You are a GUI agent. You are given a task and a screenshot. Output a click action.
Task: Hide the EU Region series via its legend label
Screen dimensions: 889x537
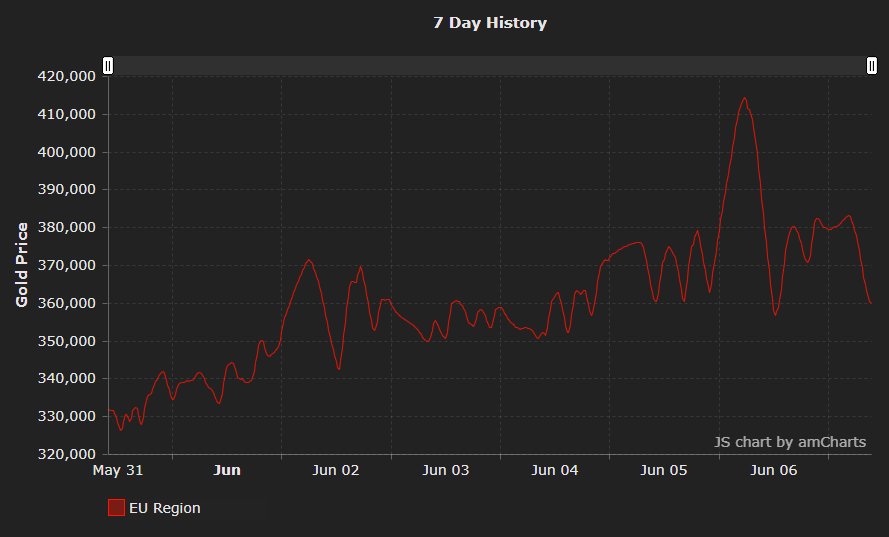[164, 508]
